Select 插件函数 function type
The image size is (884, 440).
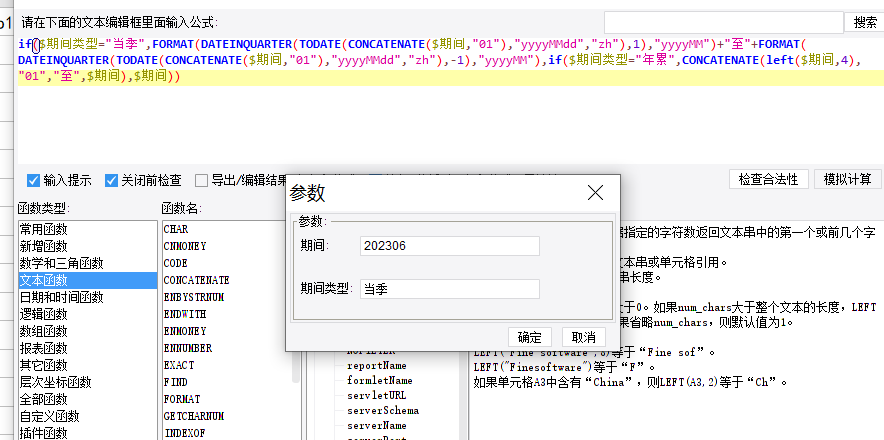87,433
